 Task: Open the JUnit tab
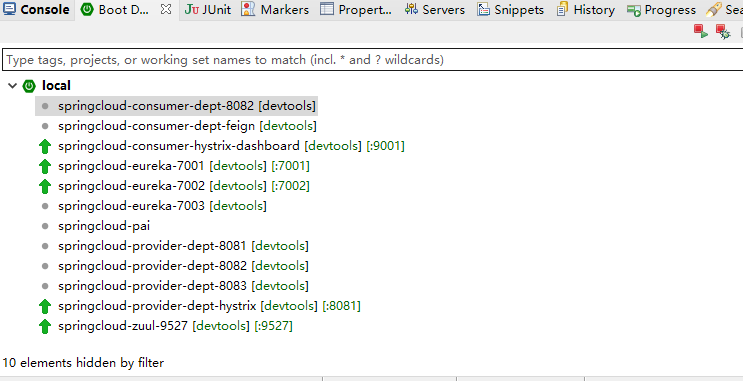tap(208, 9)
